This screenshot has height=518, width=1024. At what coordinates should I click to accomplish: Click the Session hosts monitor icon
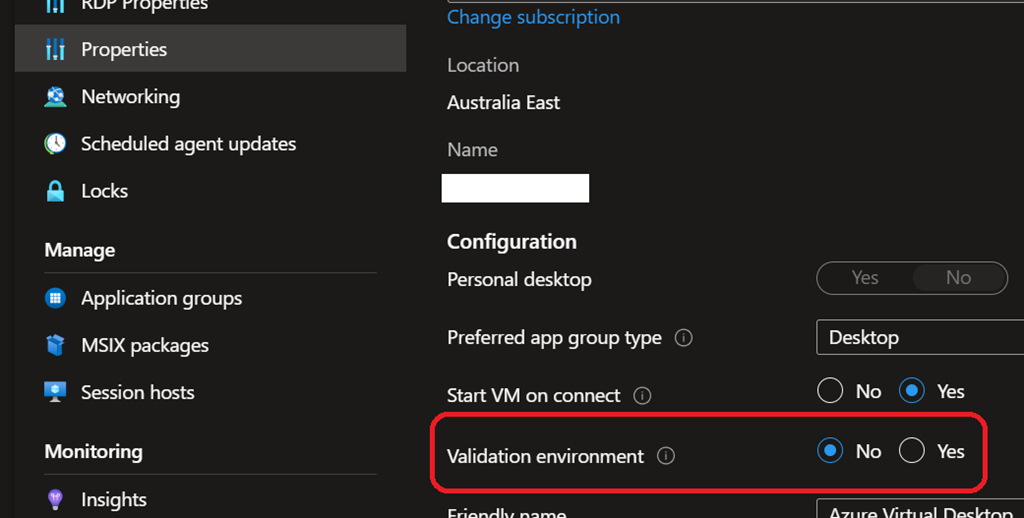pos(55,393)
